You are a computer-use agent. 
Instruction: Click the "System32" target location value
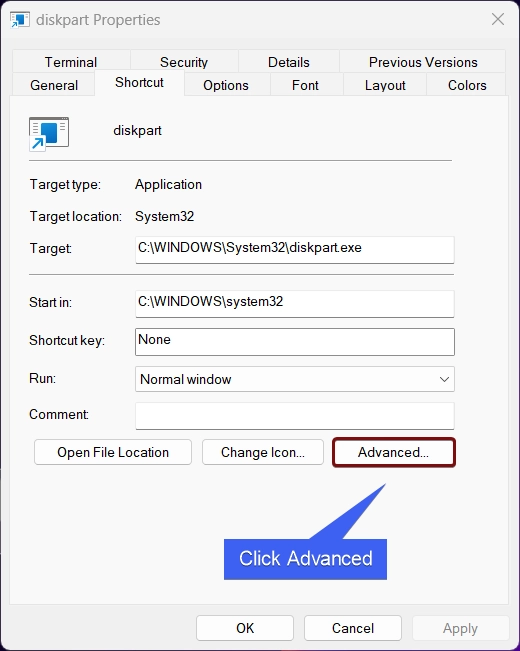tap(164, 216)
